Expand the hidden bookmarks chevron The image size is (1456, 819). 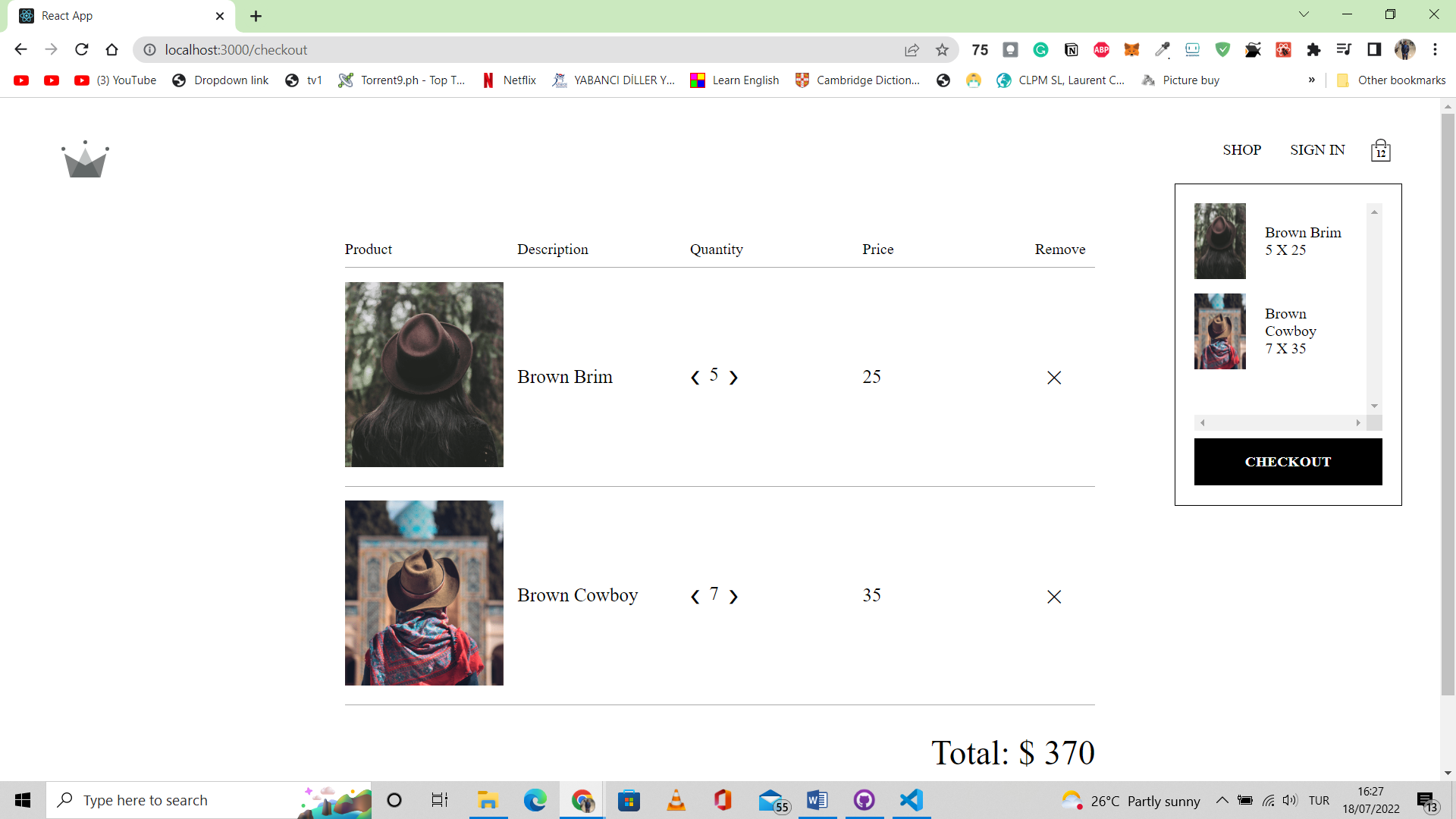click(x=1311, y=80)
